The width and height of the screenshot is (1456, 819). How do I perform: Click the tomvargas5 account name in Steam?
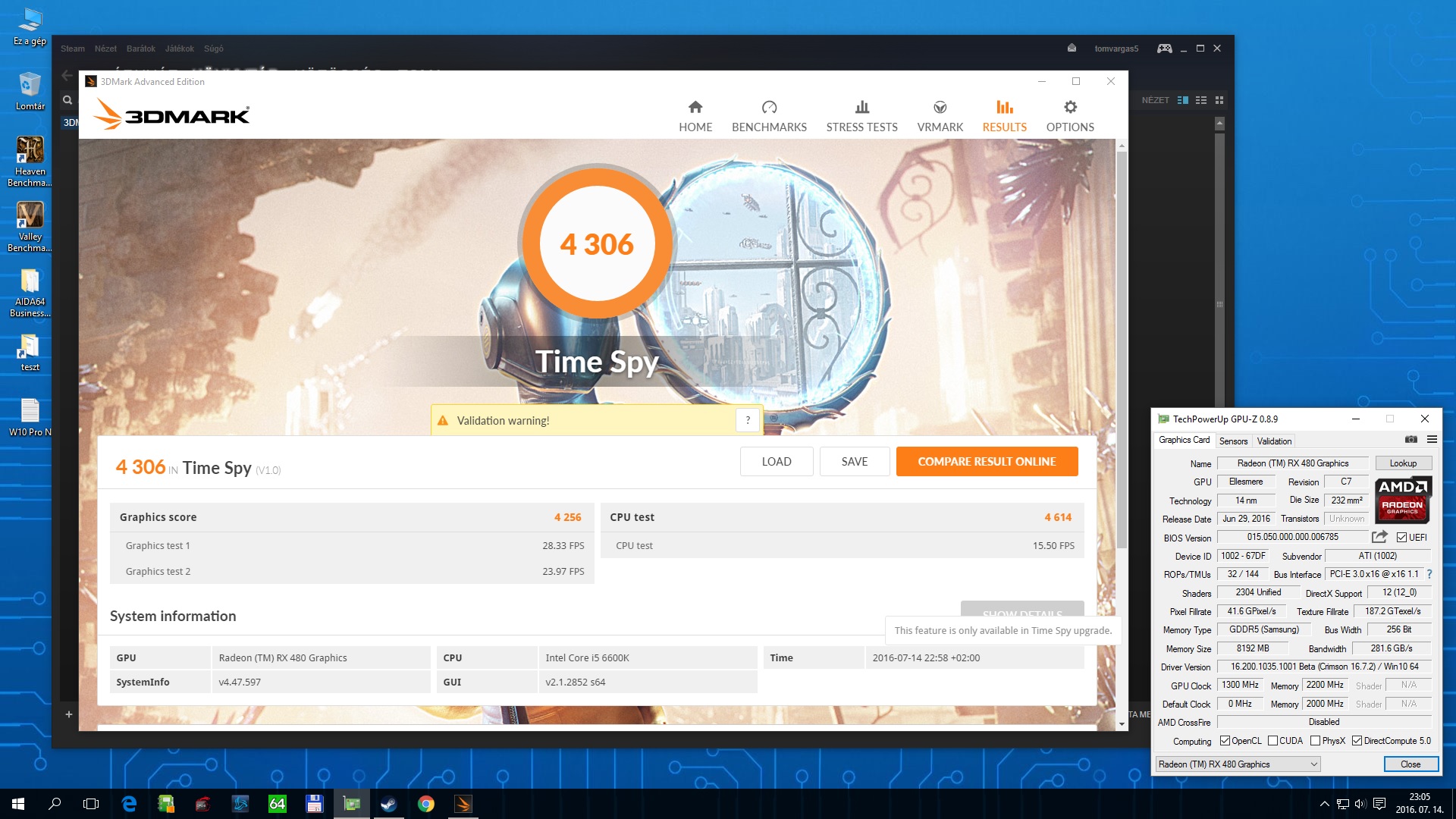point(1116,49)
